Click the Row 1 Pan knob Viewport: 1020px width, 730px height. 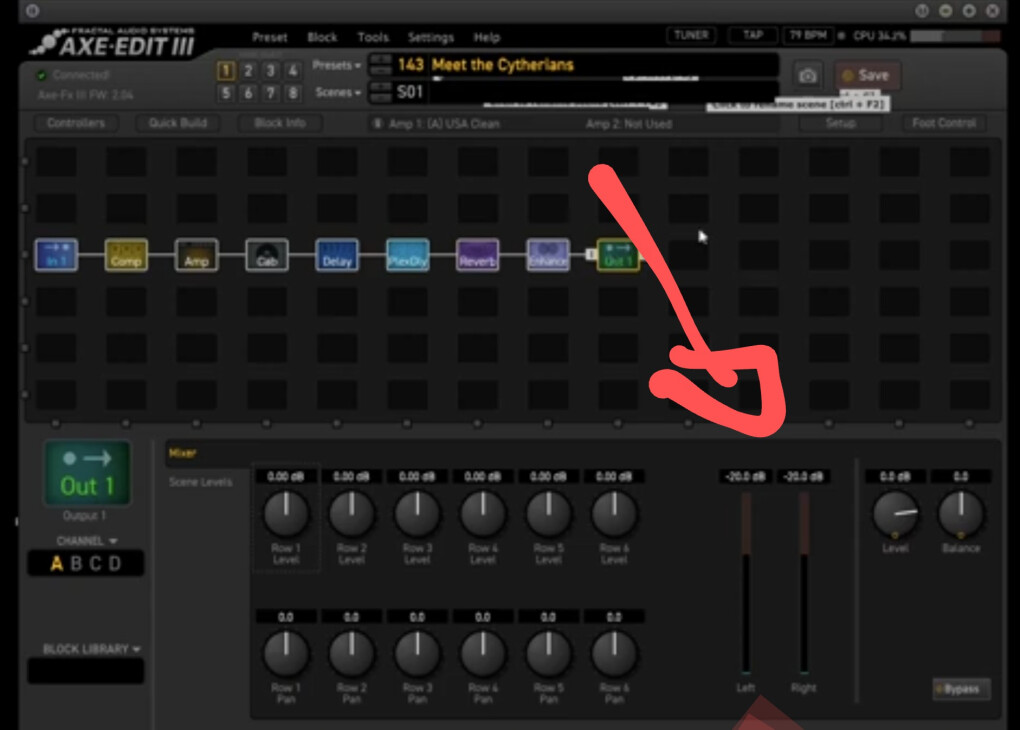click(286, 653)
